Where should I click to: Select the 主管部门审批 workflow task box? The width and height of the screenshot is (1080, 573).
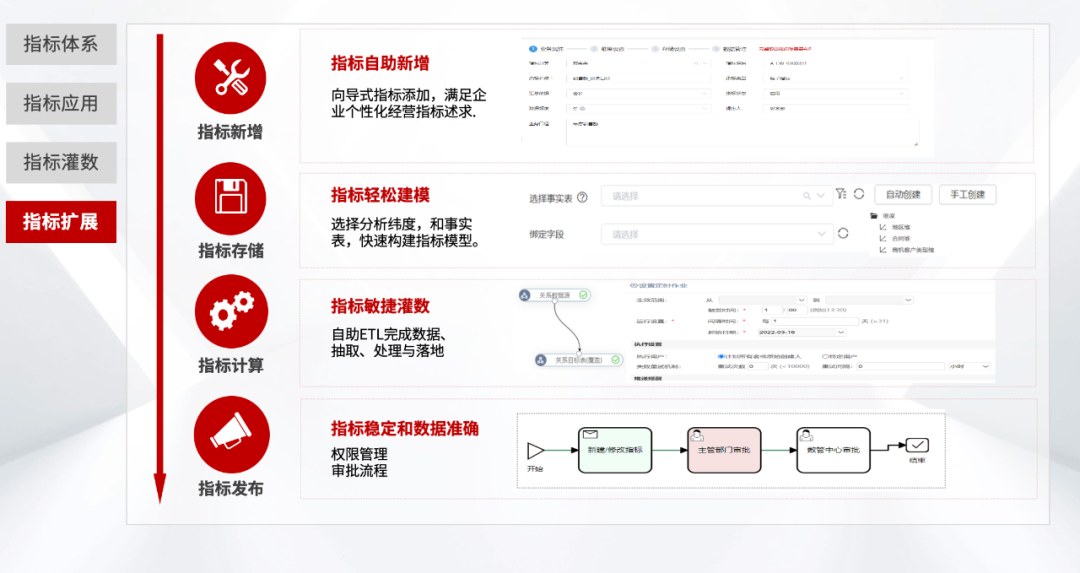[x=725, y=450]
